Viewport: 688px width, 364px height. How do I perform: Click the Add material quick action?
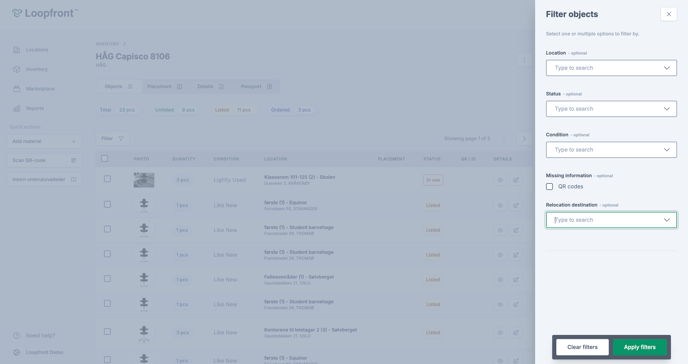click(44, 141)
